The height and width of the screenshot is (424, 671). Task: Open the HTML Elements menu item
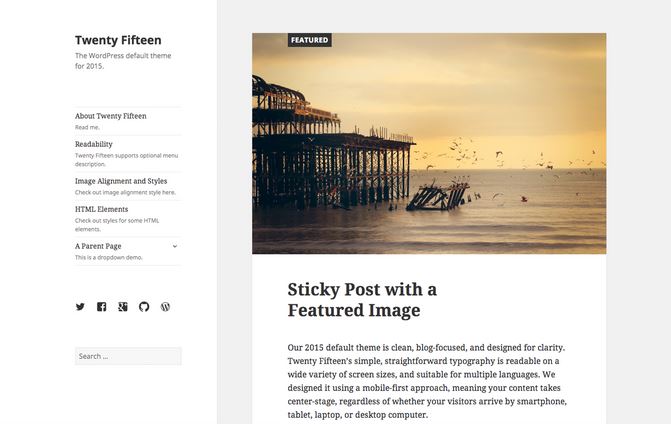101,209
